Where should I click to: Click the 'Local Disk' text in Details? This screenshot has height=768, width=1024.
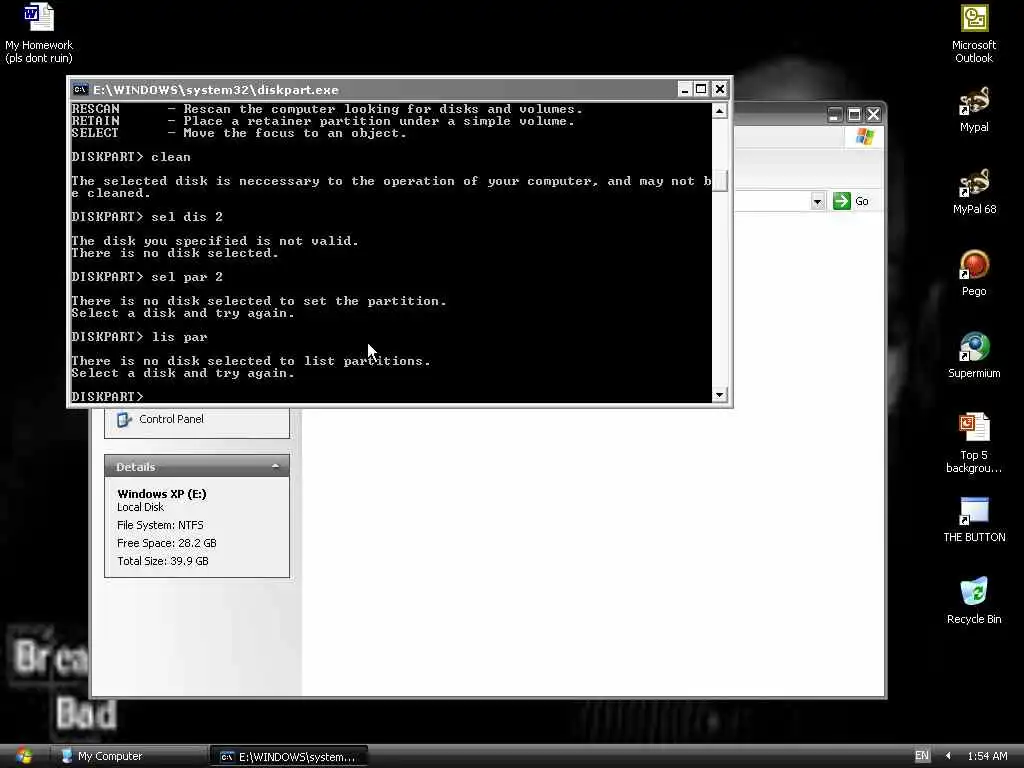coord(140,507)
